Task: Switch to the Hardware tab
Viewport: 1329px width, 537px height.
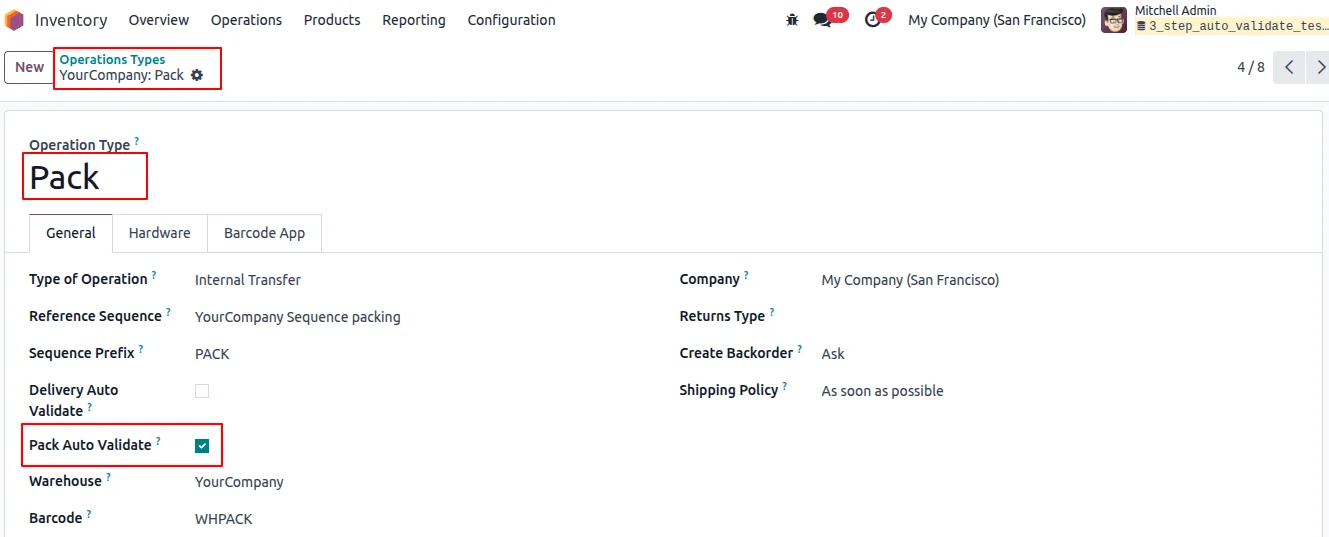Action: coord(159,233)
